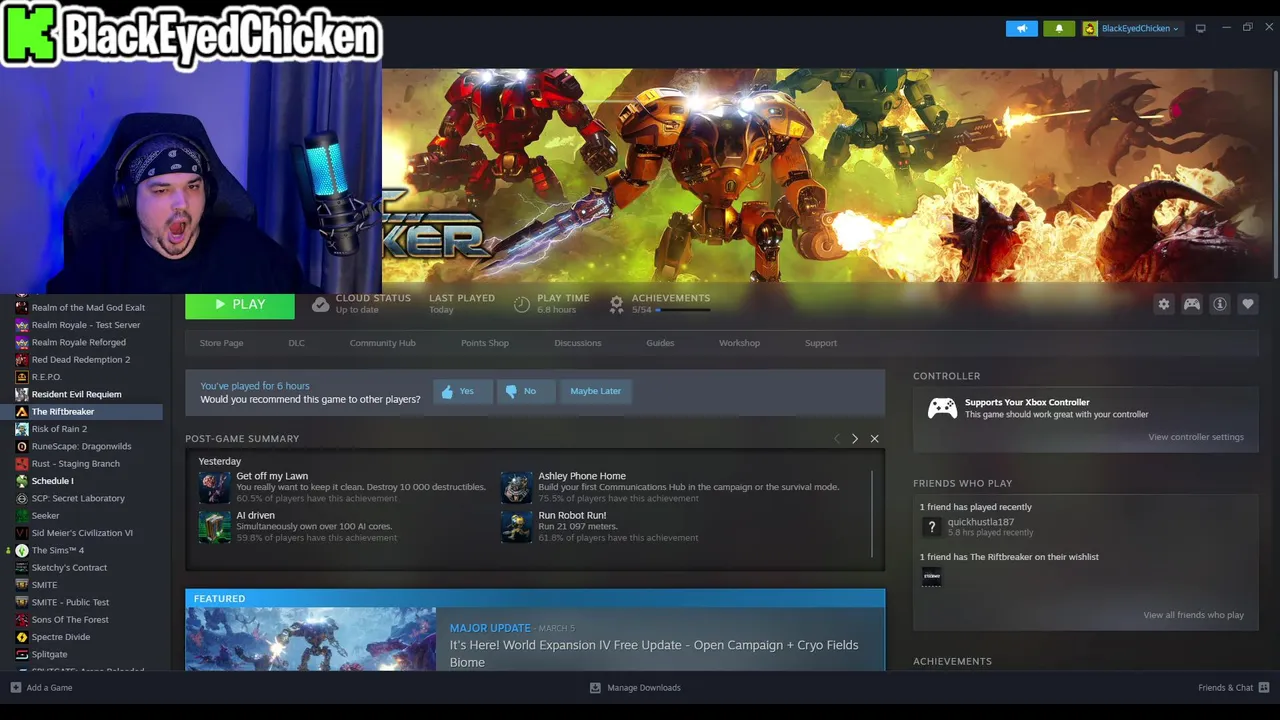The height and width of the screenshot is (720, 1280).
Task: Recommend game with thumbs-up Yes button
Action: (463, 391)
